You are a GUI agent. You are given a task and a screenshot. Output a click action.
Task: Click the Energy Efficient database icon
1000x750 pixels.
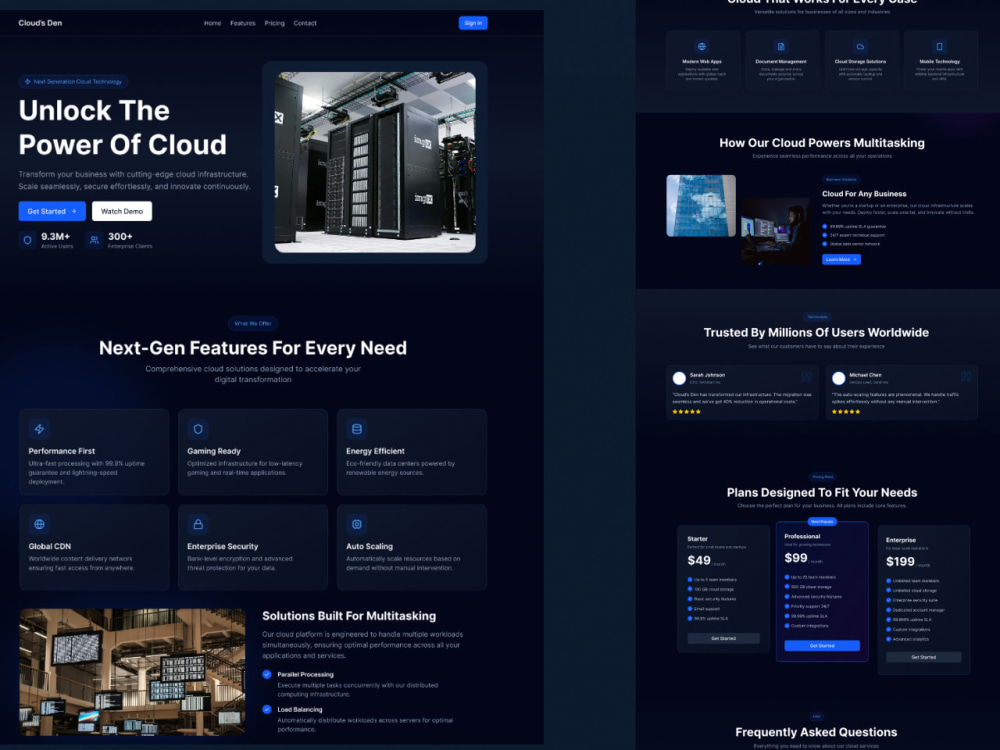click(x=357, y=429)
